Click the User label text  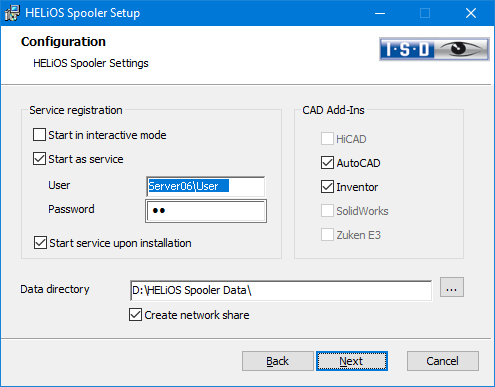click(59, 185)
